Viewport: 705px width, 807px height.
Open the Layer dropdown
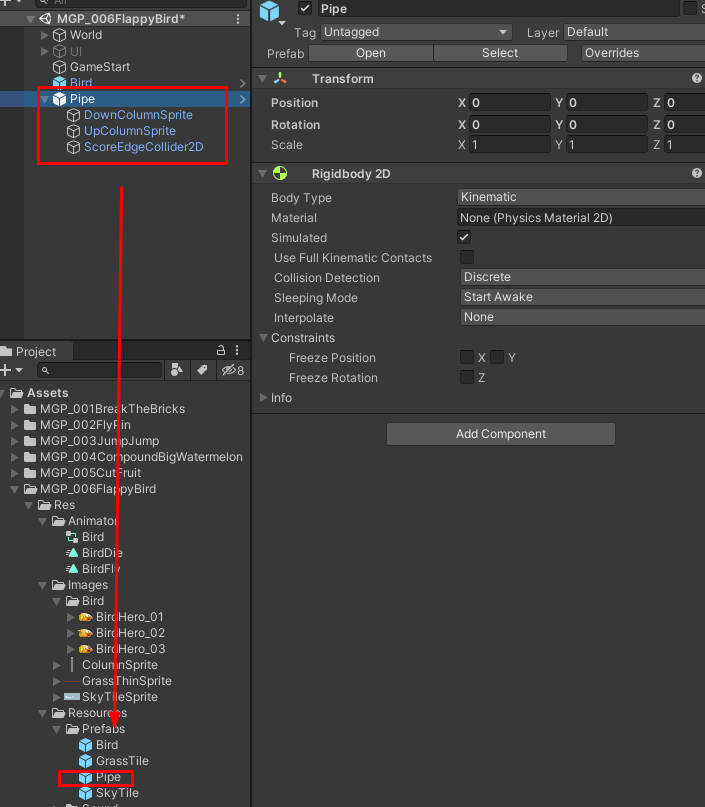[x=634, y=32]
